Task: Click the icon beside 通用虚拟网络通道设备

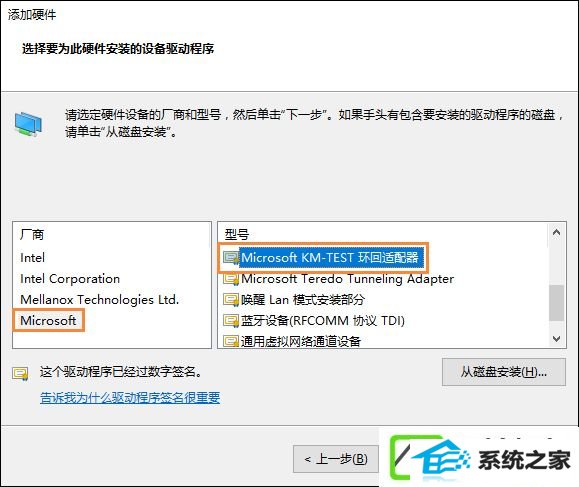Action: pyautogui.click(x=231, y=341)
